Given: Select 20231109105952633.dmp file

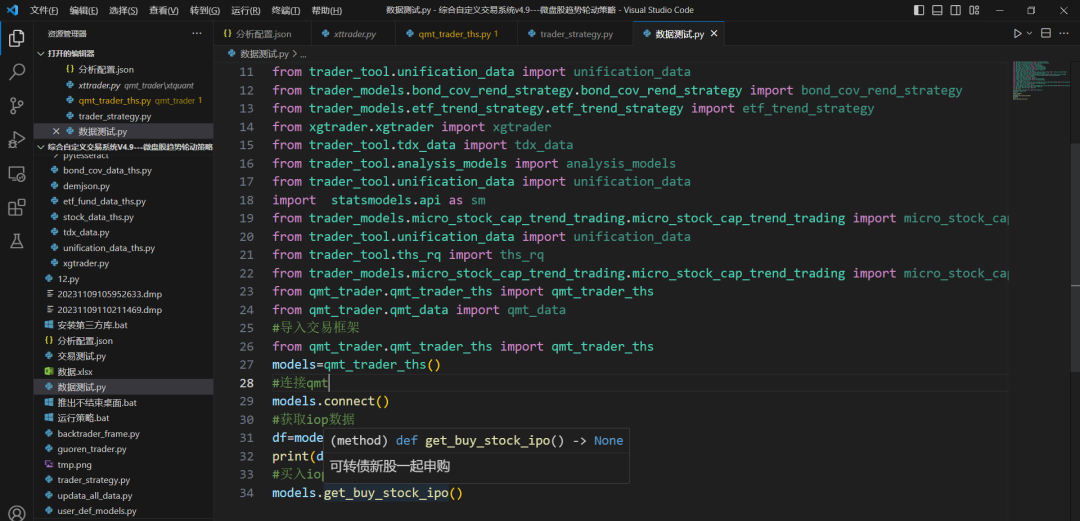Looking at the screenshot, I should [123, 294].
